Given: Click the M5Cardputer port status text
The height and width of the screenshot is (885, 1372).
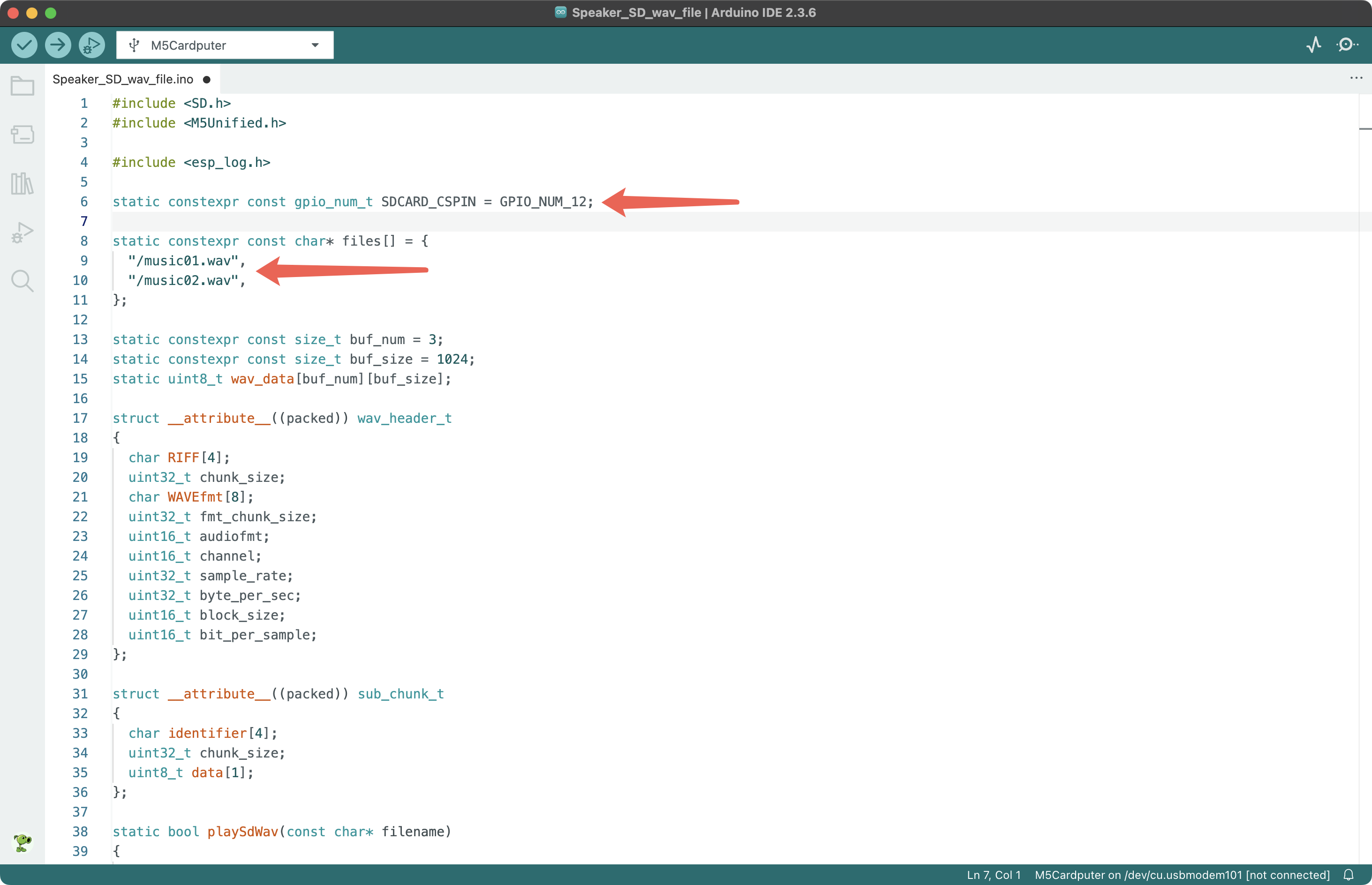Looking at the screenshot, I should coord(1182,875).
